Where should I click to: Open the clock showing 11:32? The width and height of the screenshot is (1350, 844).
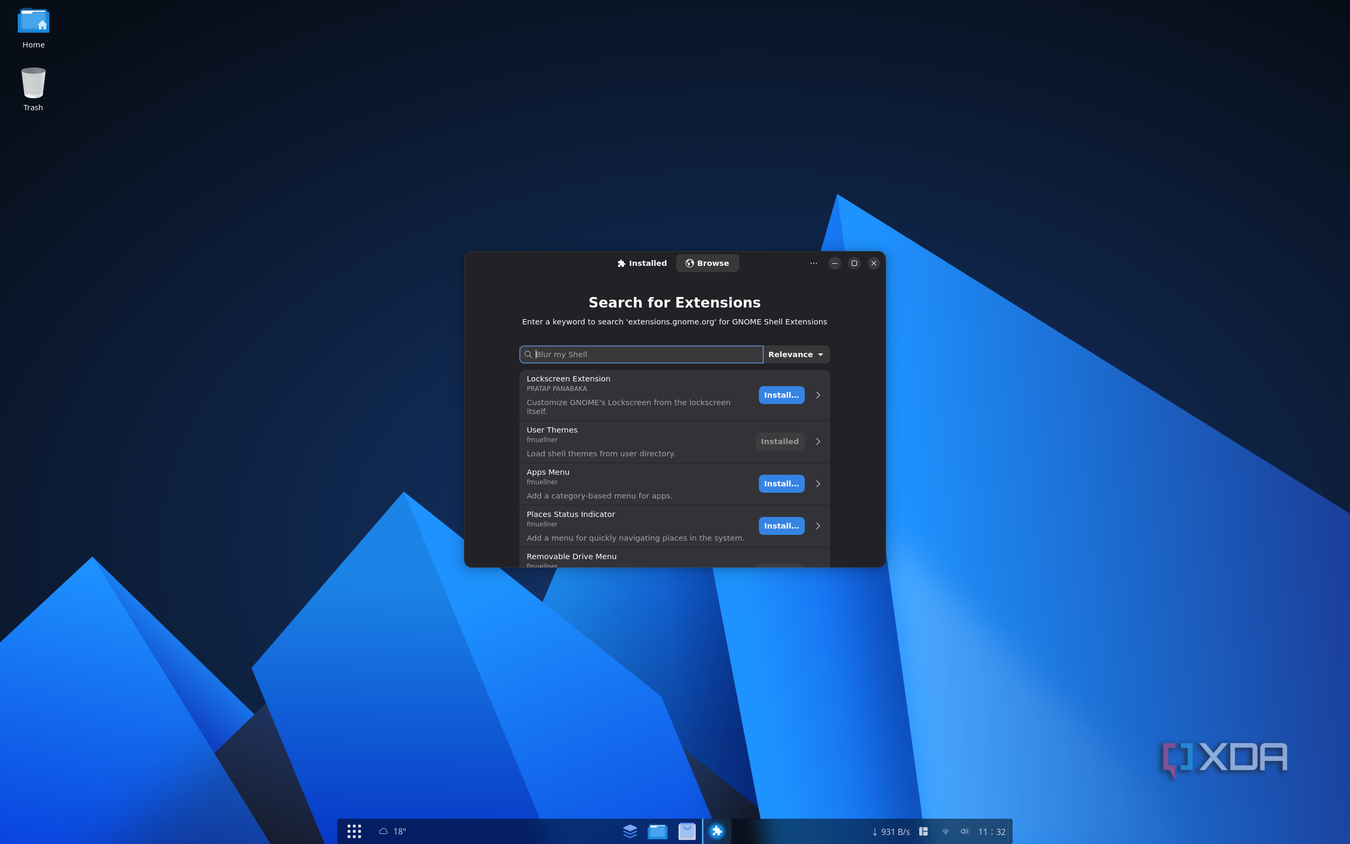point(992,831)
